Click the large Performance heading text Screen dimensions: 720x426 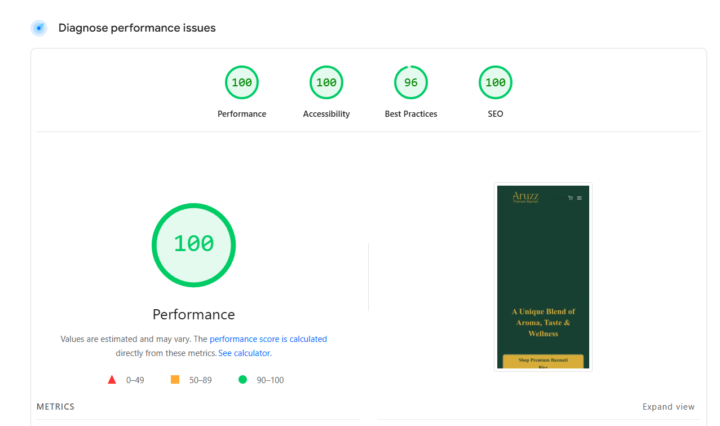193,314
